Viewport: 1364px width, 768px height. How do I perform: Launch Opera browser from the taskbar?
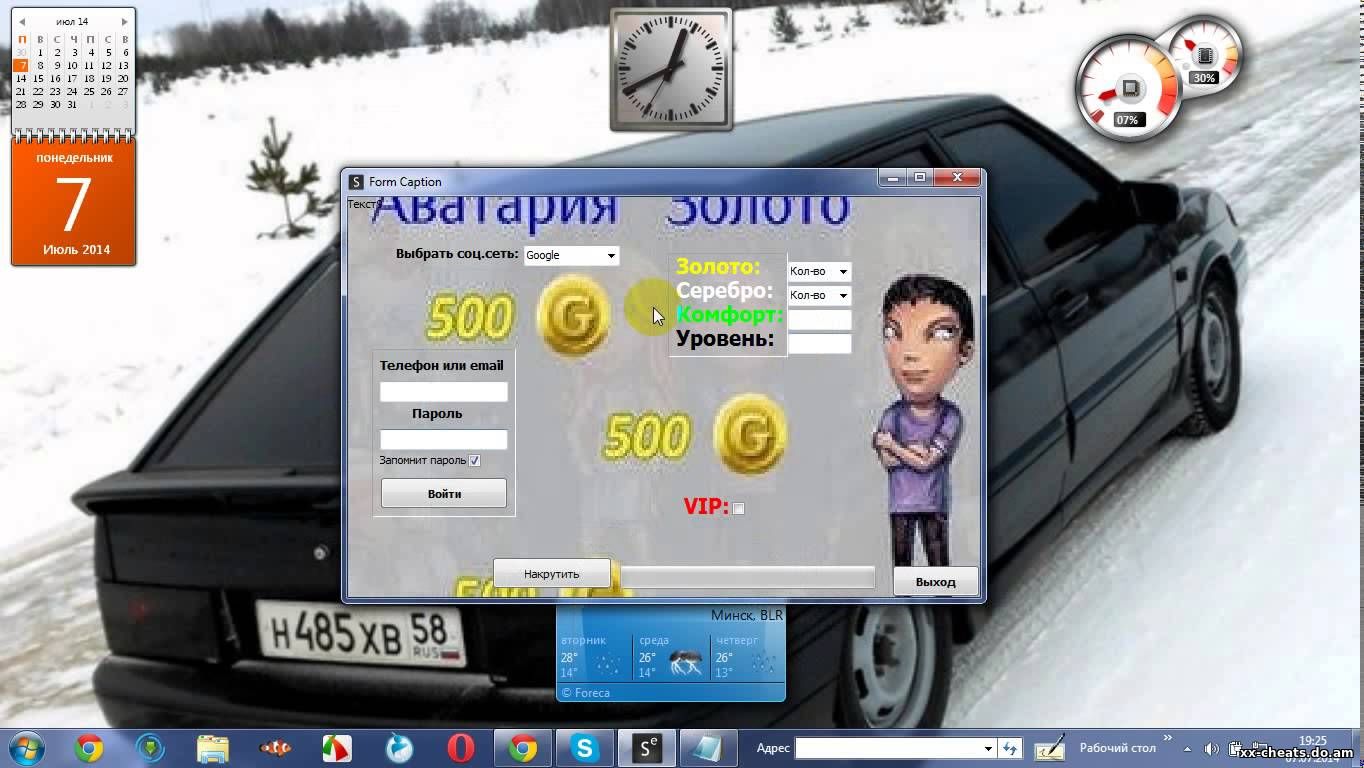click(x=460, y=748)
